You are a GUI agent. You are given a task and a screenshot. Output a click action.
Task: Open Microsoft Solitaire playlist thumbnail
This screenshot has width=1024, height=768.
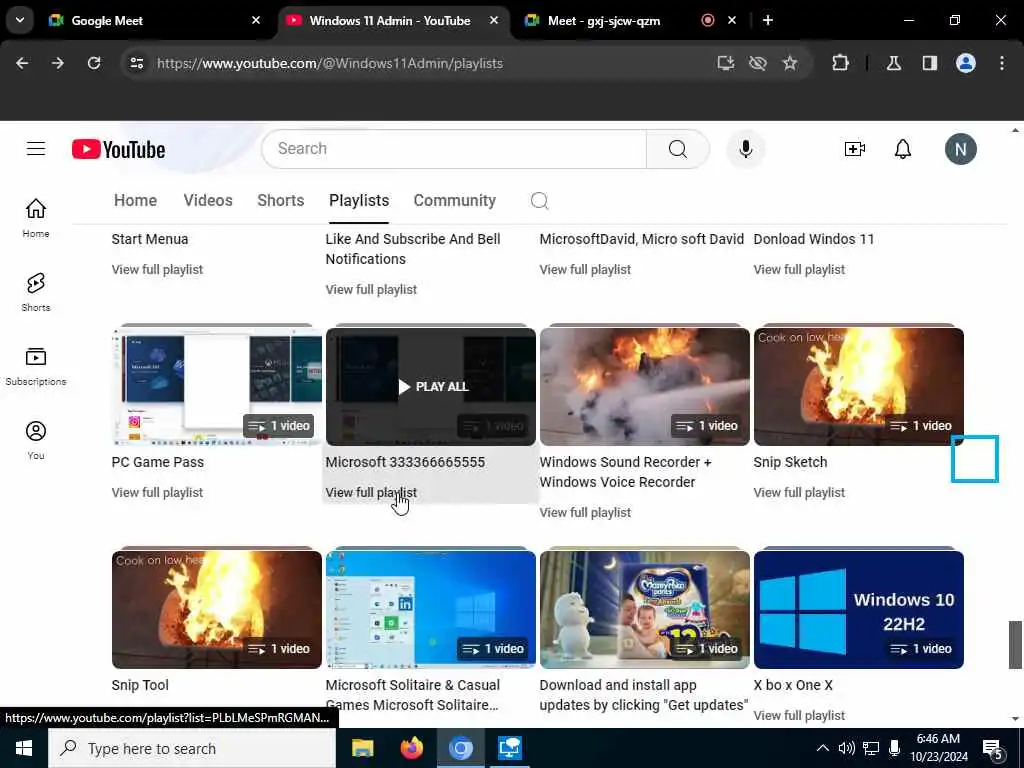(x=430, y=609)
